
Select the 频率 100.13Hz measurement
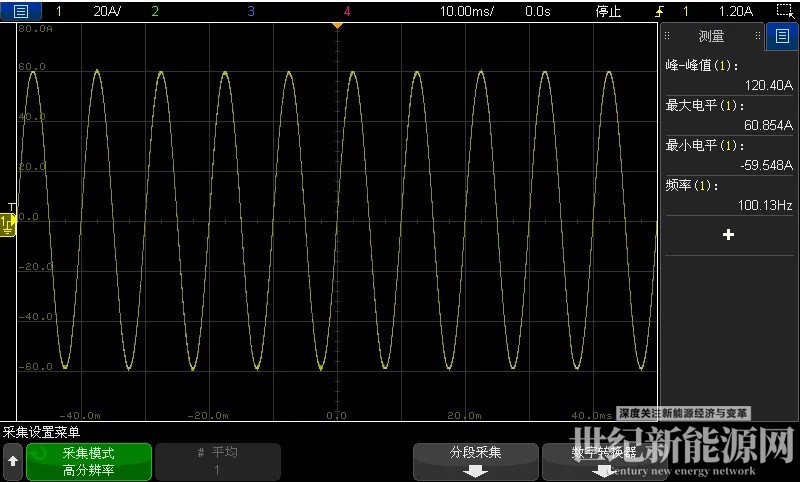[x=728, y=195]
